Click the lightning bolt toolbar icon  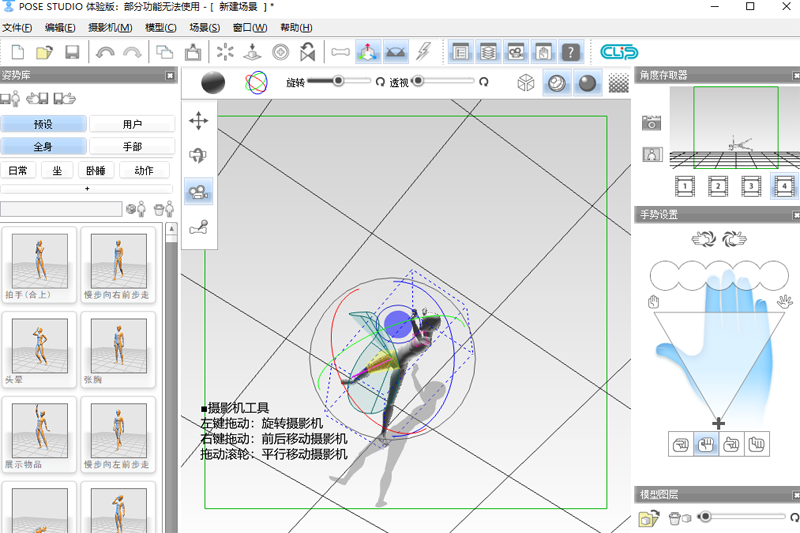[x=424, y=52]
